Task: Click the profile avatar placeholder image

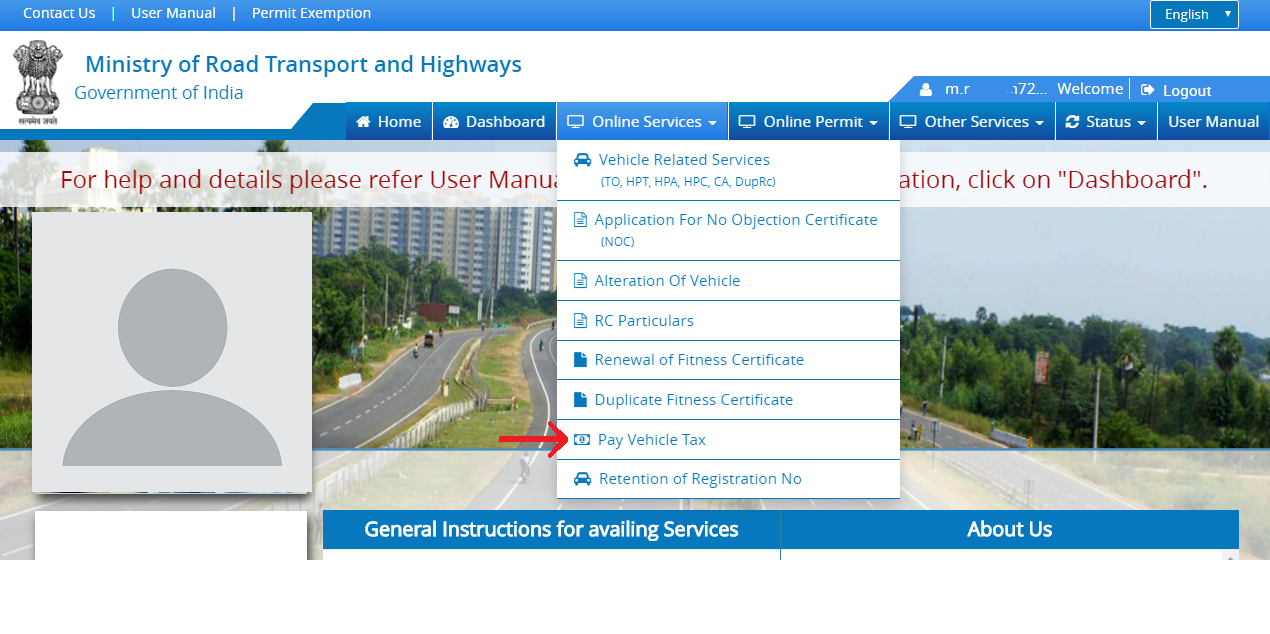Action: click(x=172, y=352)
